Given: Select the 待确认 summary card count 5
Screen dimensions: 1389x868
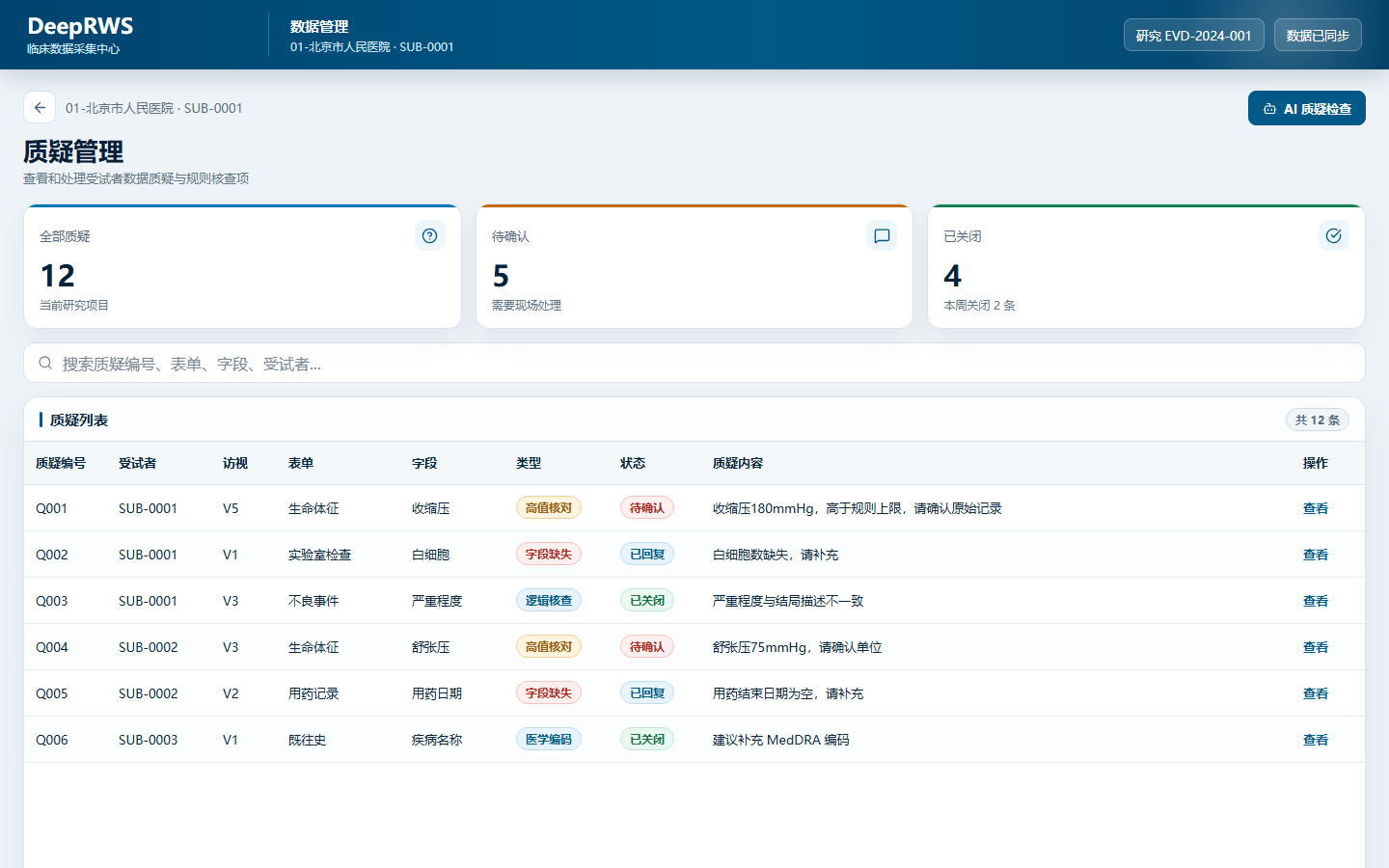Looking at the screenshot, I should click(501, 276).
